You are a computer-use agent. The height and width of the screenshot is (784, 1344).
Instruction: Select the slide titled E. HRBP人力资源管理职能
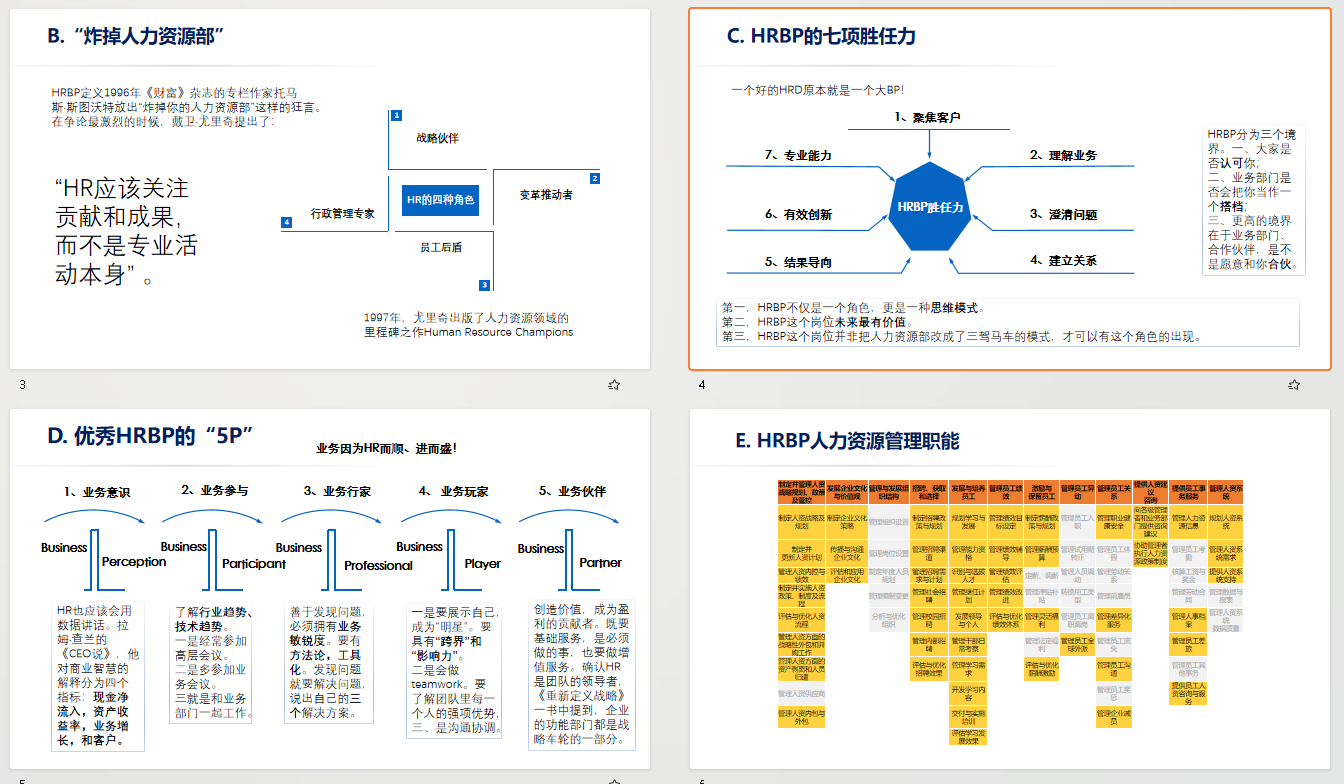click(1010, 589)
